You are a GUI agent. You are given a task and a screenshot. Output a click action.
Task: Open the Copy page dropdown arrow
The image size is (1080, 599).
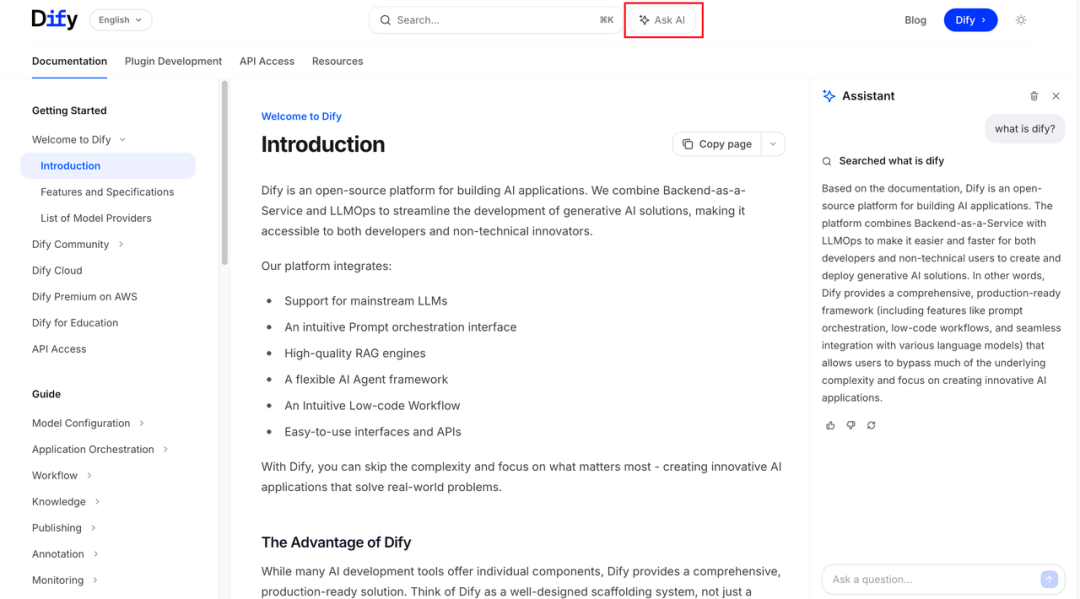tap(773, 144)
